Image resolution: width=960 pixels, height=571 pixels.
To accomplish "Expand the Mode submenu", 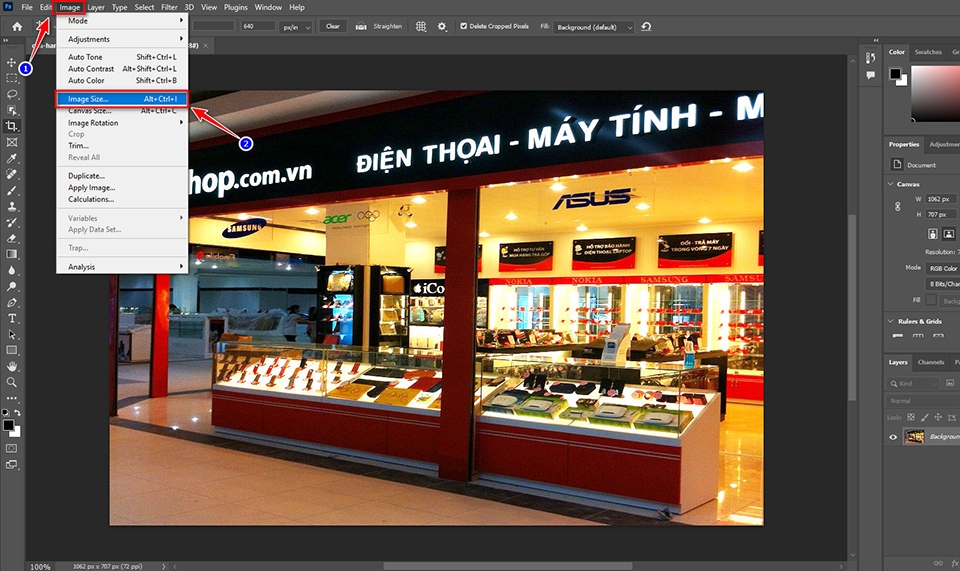I will pyautogui.click(x=122, y=21).
